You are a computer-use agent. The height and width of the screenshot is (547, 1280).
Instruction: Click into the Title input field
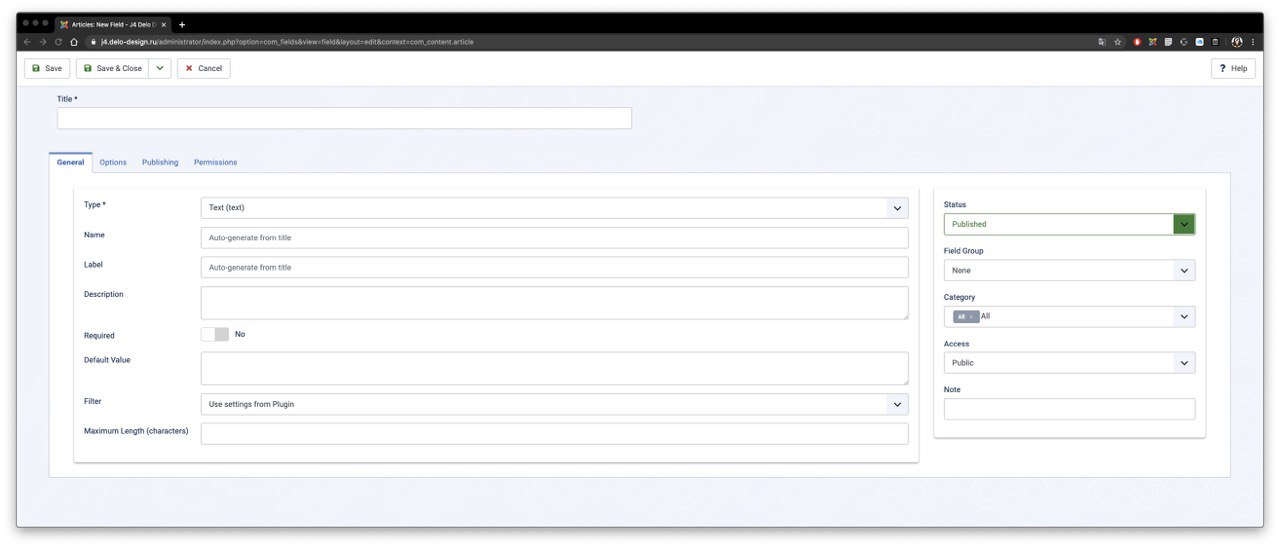coord(344,118)
